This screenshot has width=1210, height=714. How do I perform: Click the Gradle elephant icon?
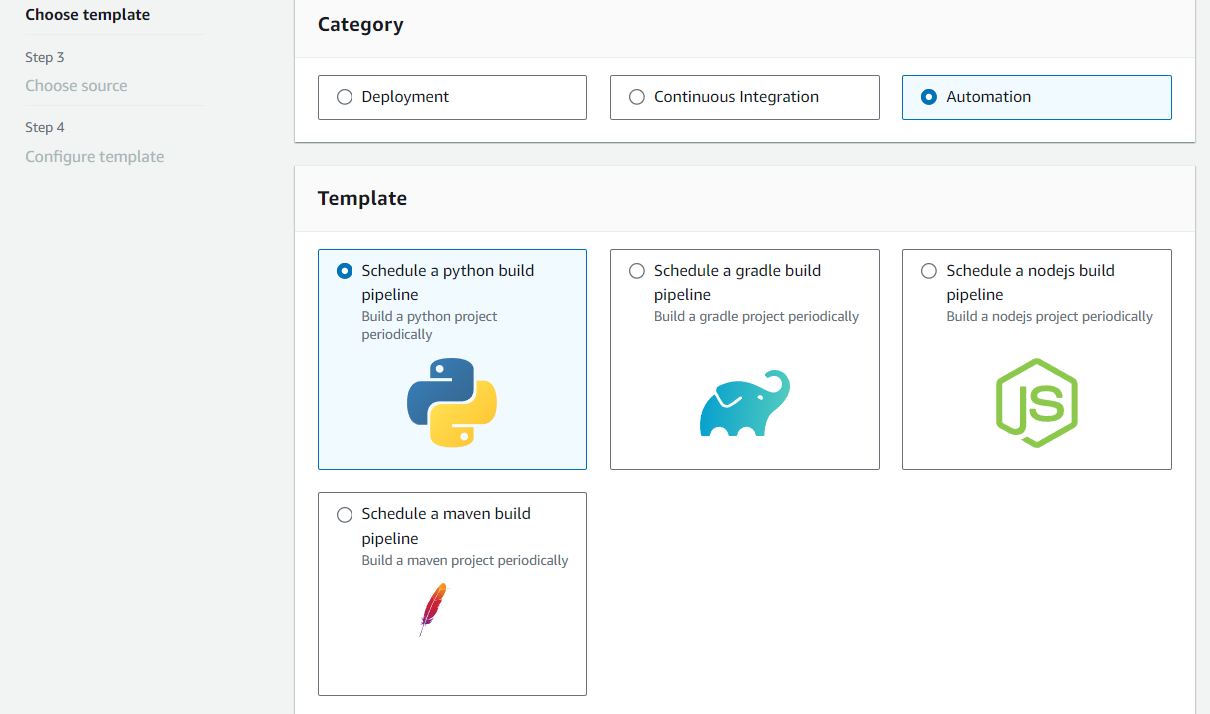[x=744, y=403]
